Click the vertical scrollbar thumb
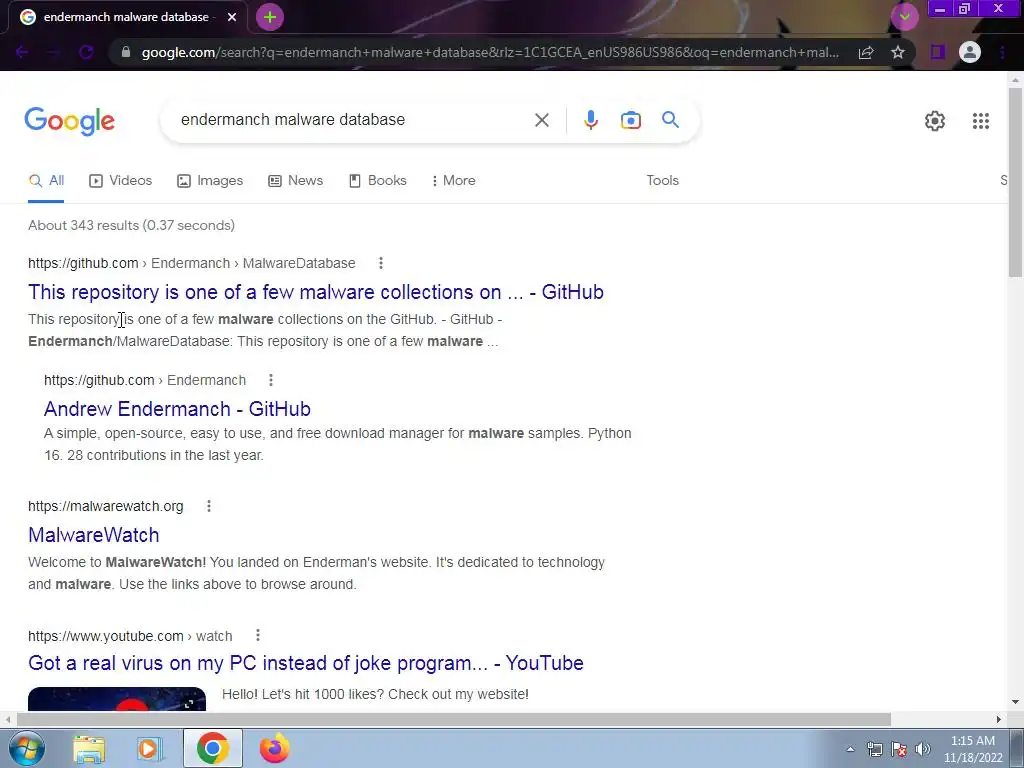This screenshot has width=1024, height=768. (1015, 182)
